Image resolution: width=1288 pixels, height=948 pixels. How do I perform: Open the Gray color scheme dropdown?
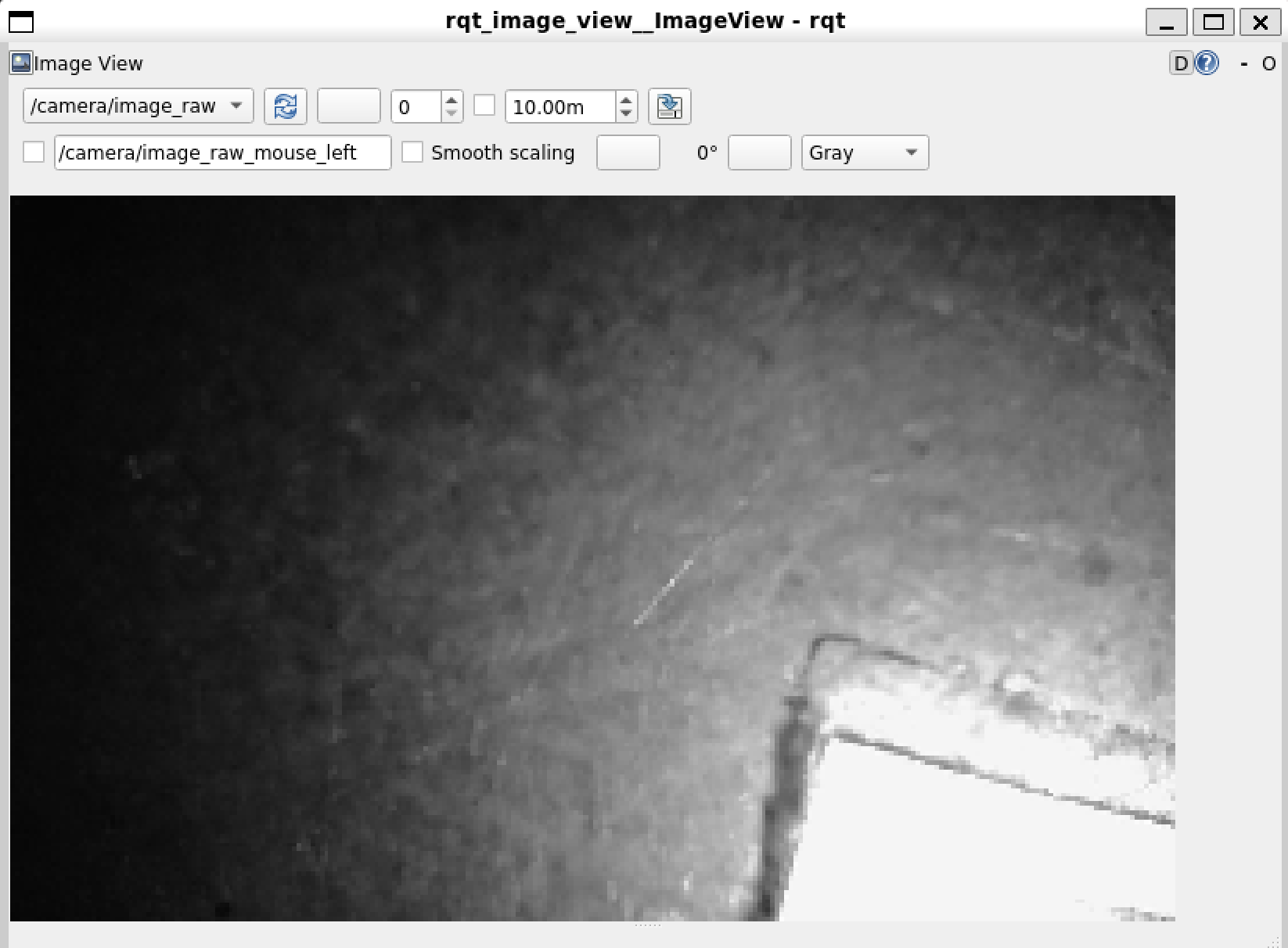(865, 153)
